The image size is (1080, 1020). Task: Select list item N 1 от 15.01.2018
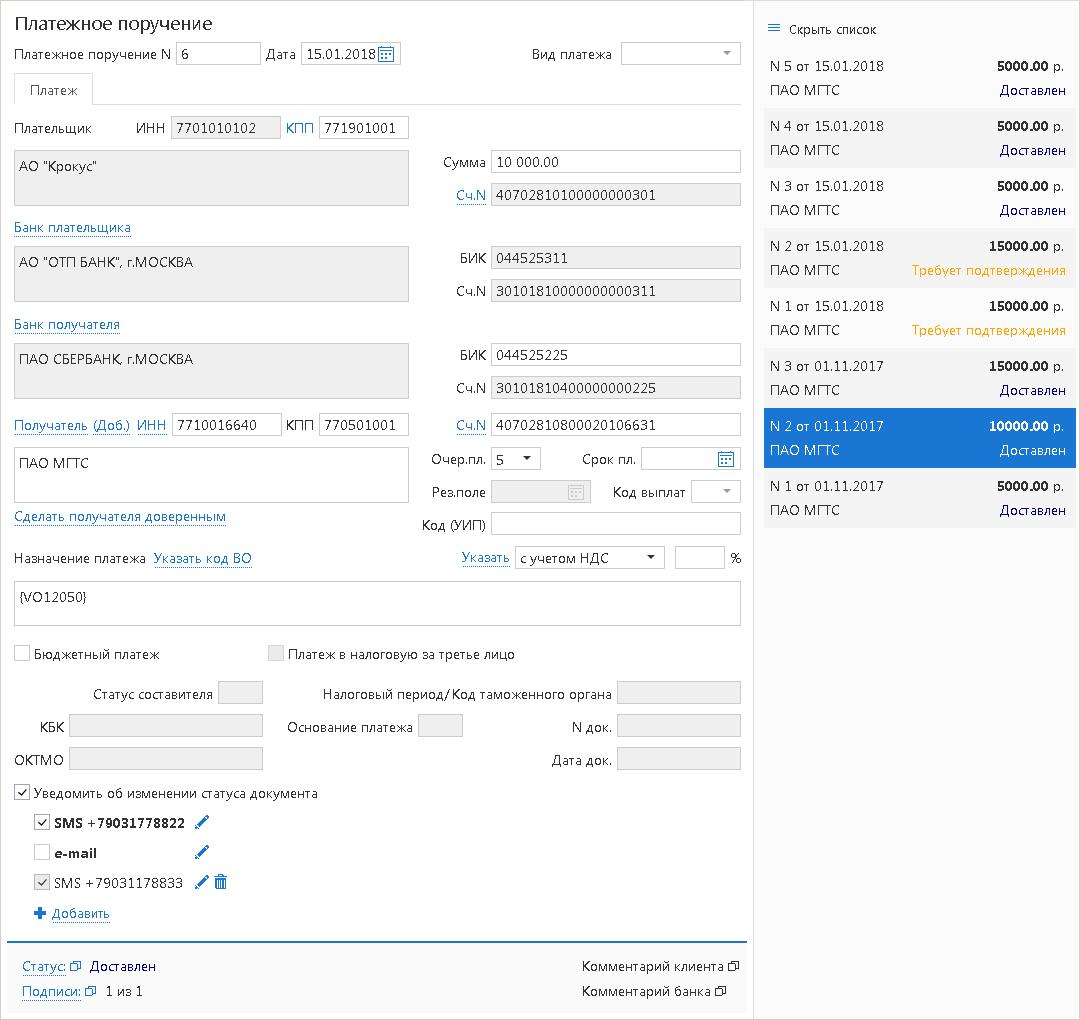[920, 318]
